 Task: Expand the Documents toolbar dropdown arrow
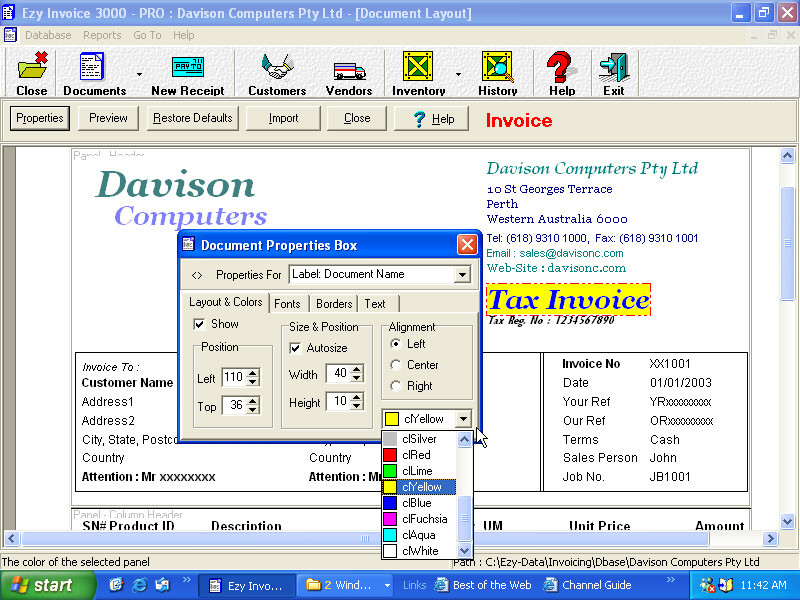click(139, 74)
